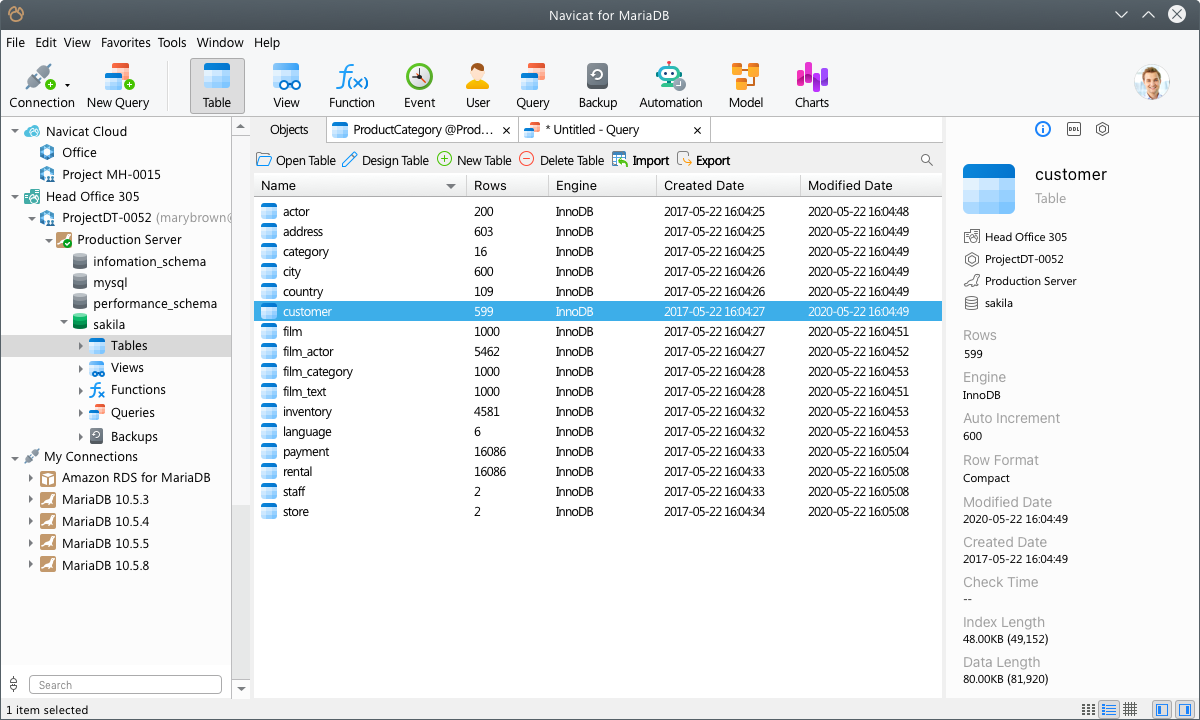Viewport: 1200px width, 720px height.
Task: Switch to list view in status bar
Action: tap(1088, 710)
